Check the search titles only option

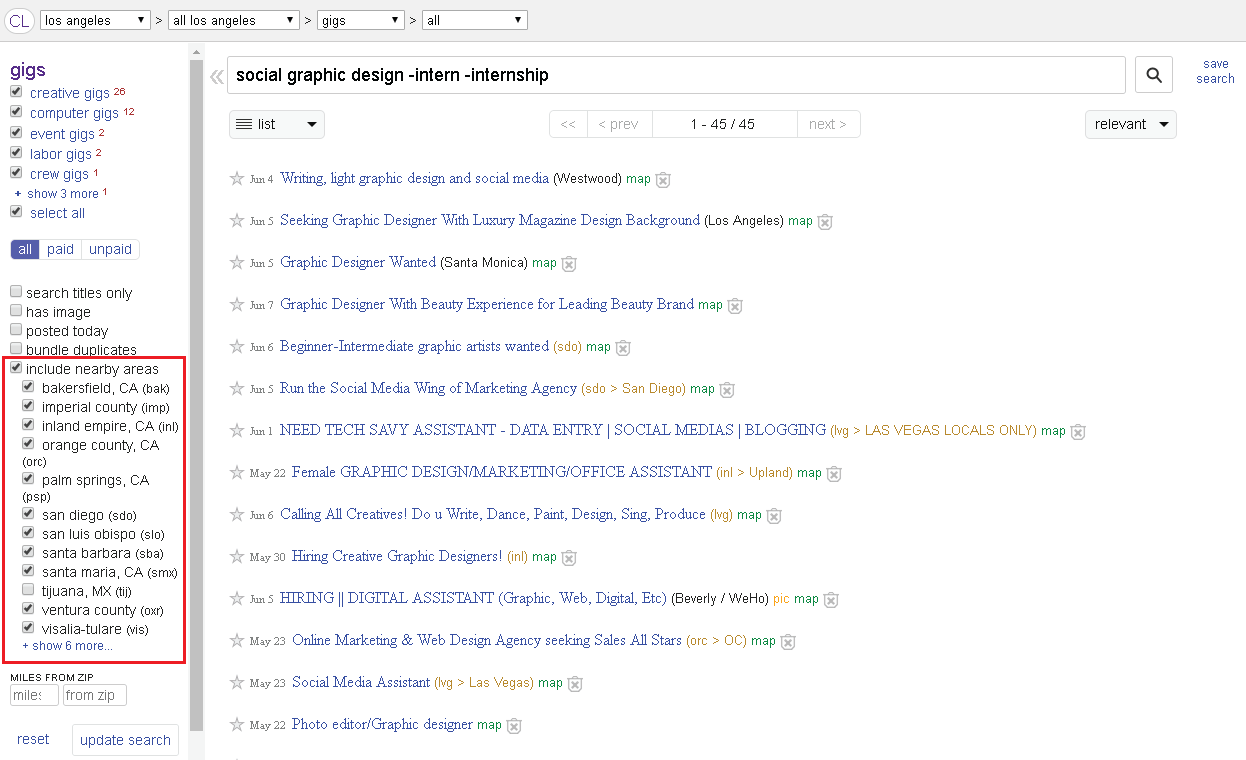[16, 292]
